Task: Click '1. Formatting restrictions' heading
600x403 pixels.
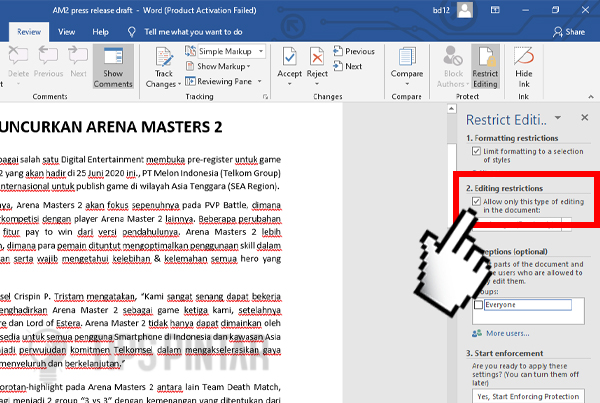Action: point(512,138)
